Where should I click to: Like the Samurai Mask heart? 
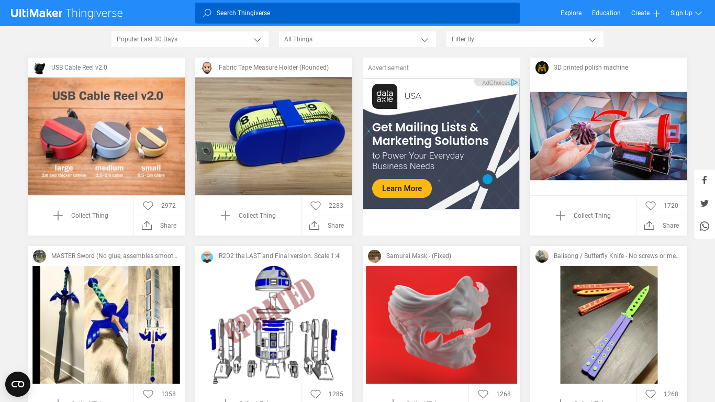click(483, 394)
